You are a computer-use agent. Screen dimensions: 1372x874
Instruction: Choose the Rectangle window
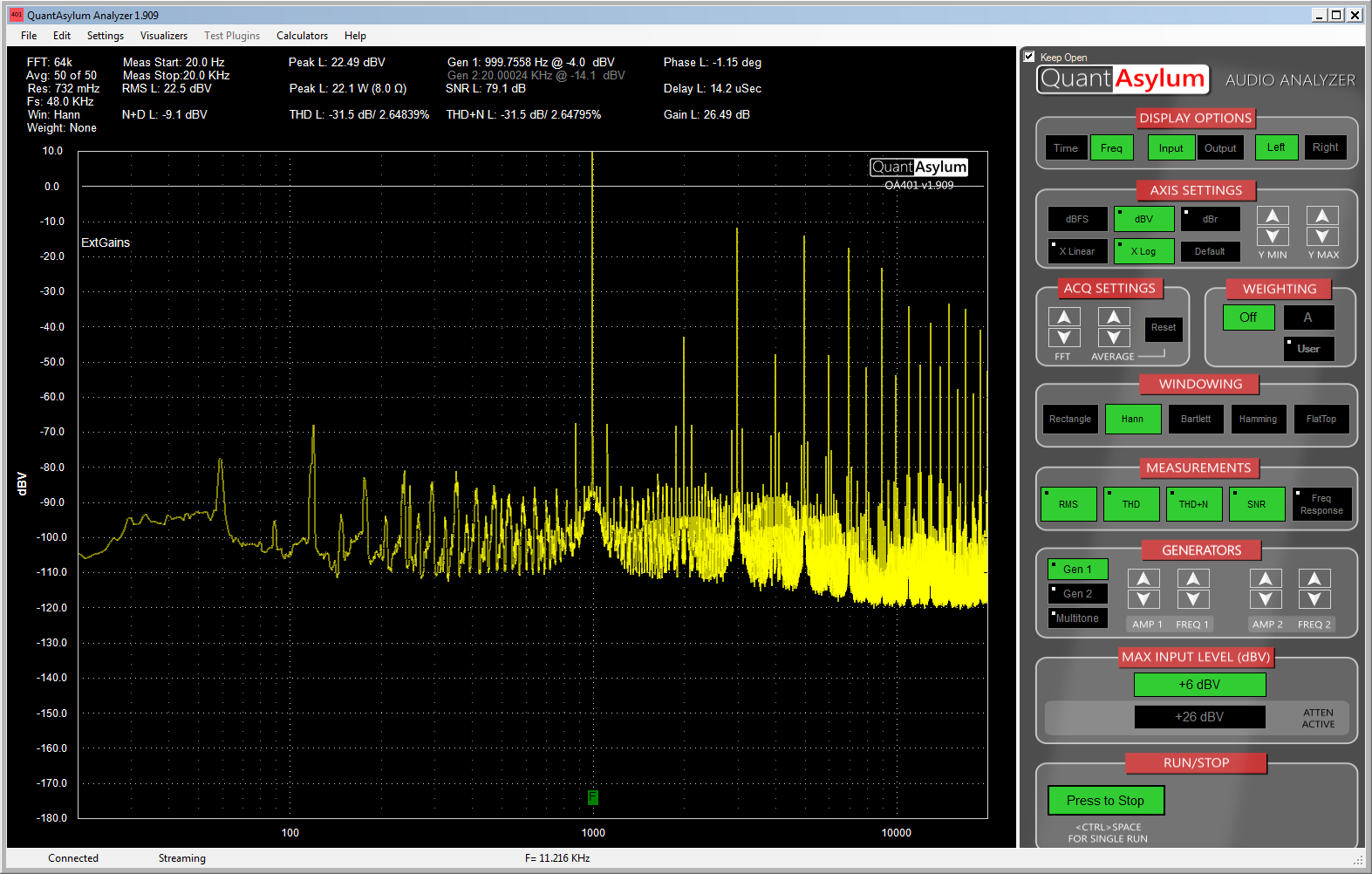pyautogui.click(x=1070, y=420)
